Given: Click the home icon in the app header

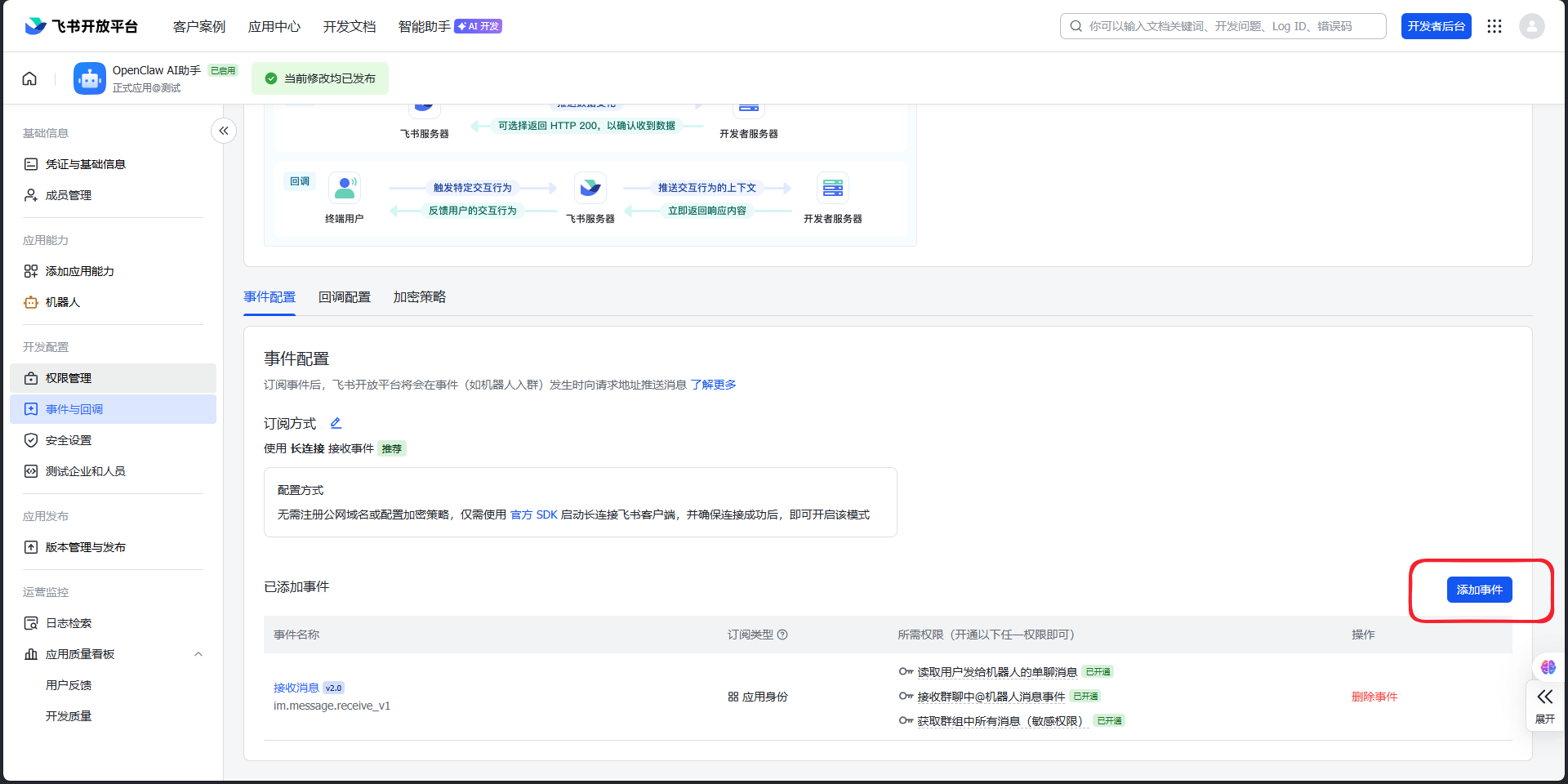Looking at the screenshot, I should [29, 78].
